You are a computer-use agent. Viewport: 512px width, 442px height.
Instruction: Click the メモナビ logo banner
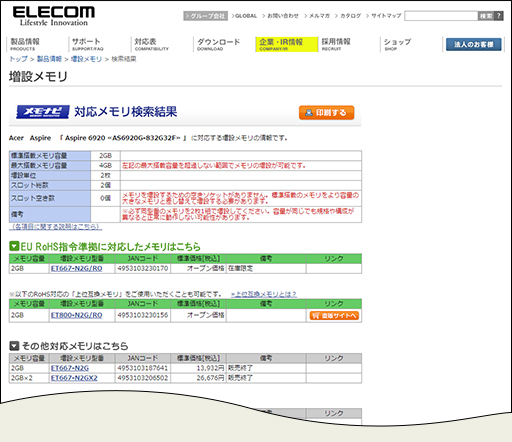click(x=43, y=112)
